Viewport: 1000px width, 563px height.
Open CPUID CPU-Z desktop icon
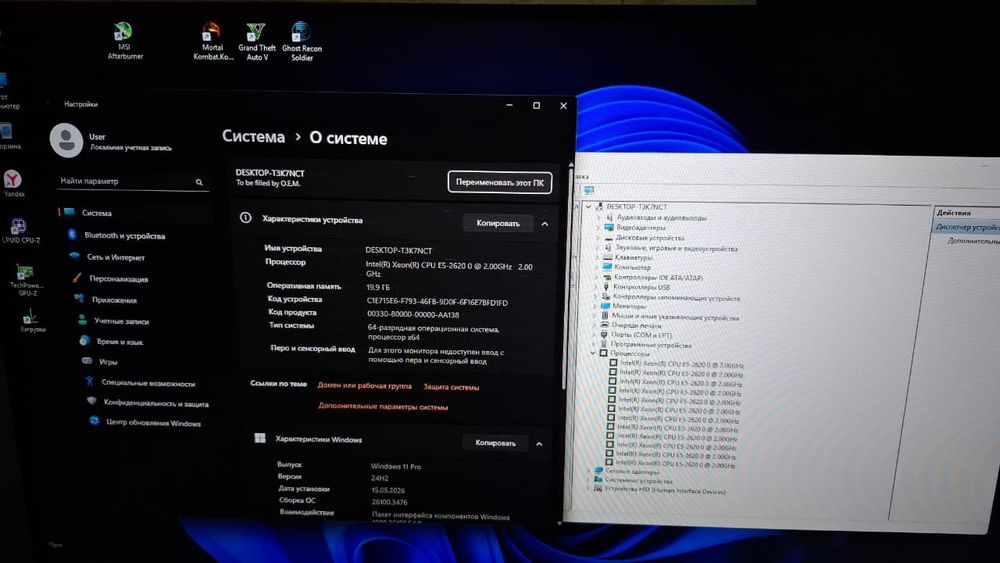click(x=19, y=230)
